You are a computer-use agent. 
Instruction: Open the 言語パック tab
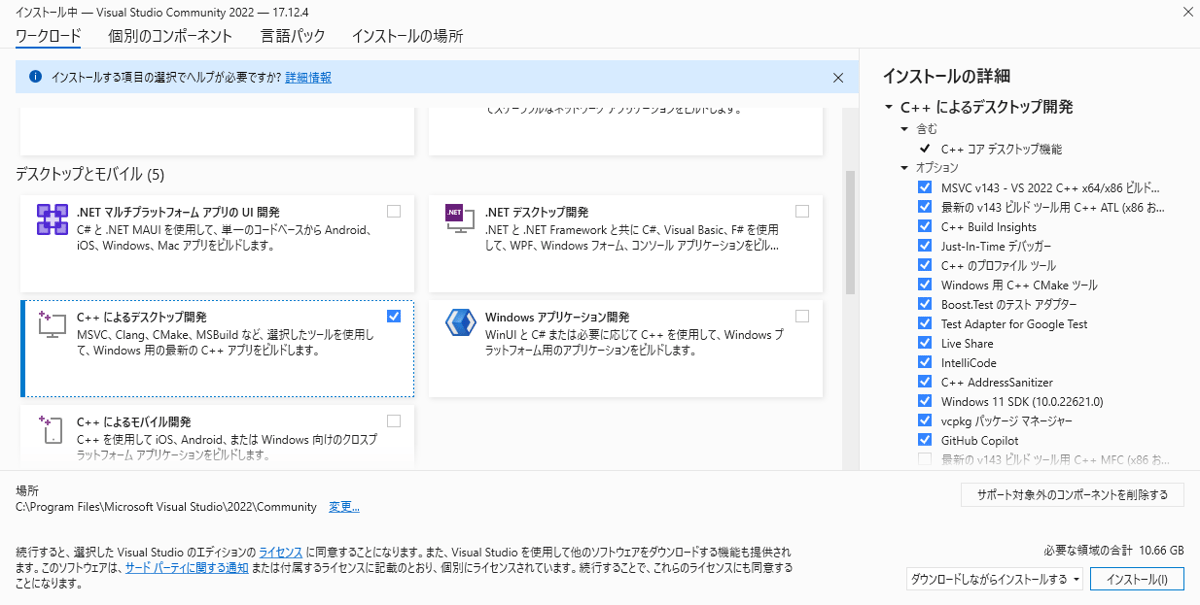pyautogui.click(x=292, y=36)
